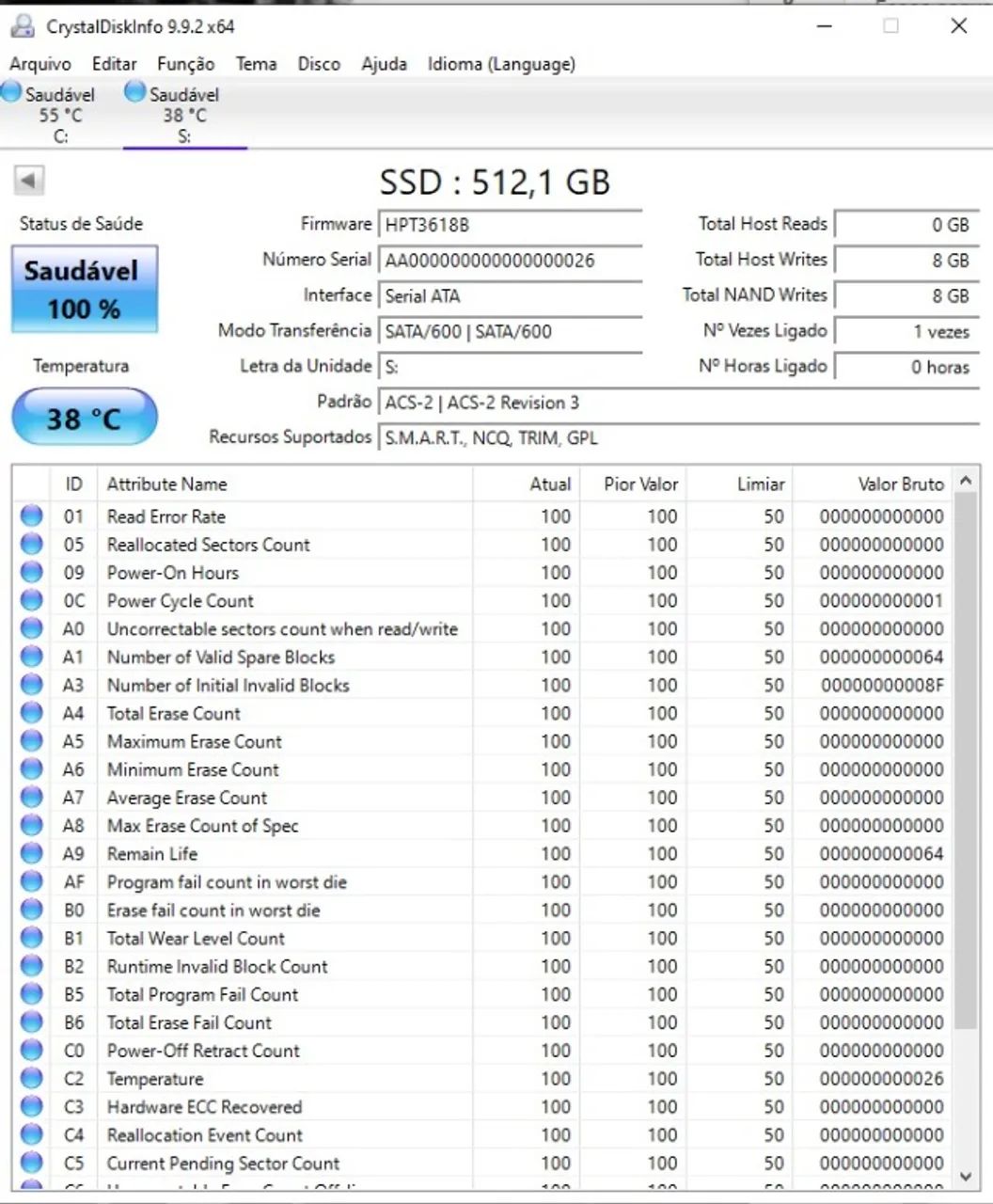
Task: Select the 'Erase fail count in worst die' row
Action: 482,910
